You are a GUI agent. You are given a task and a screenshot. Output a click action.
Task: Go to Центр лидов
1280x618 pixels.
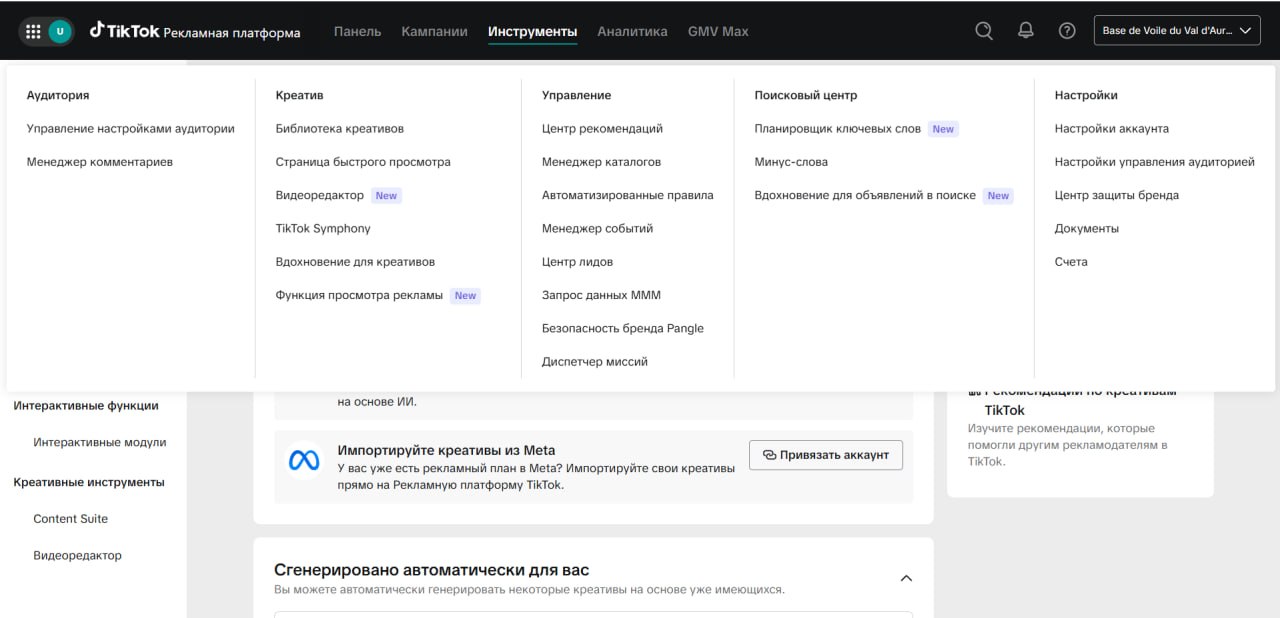coord(577,262)
